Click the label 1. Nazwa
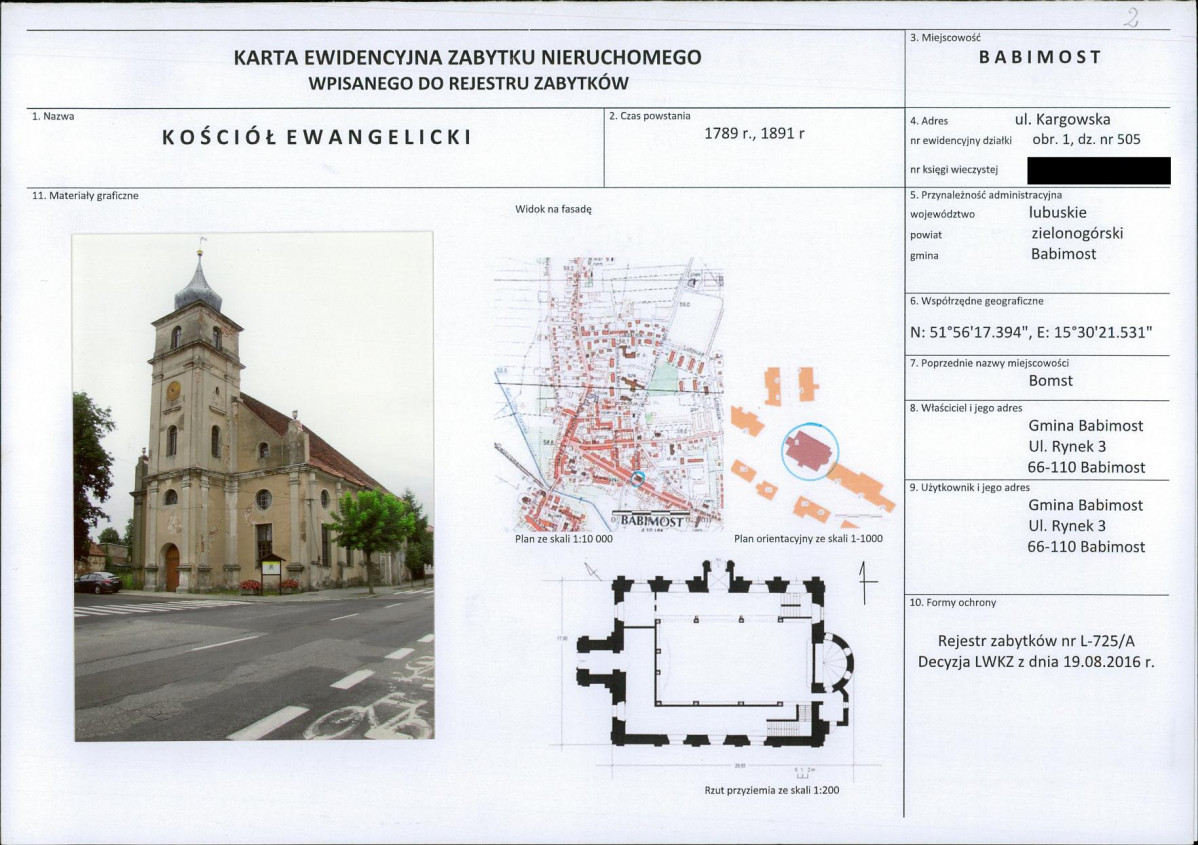The image size is (1198, 845). (53, 116)
